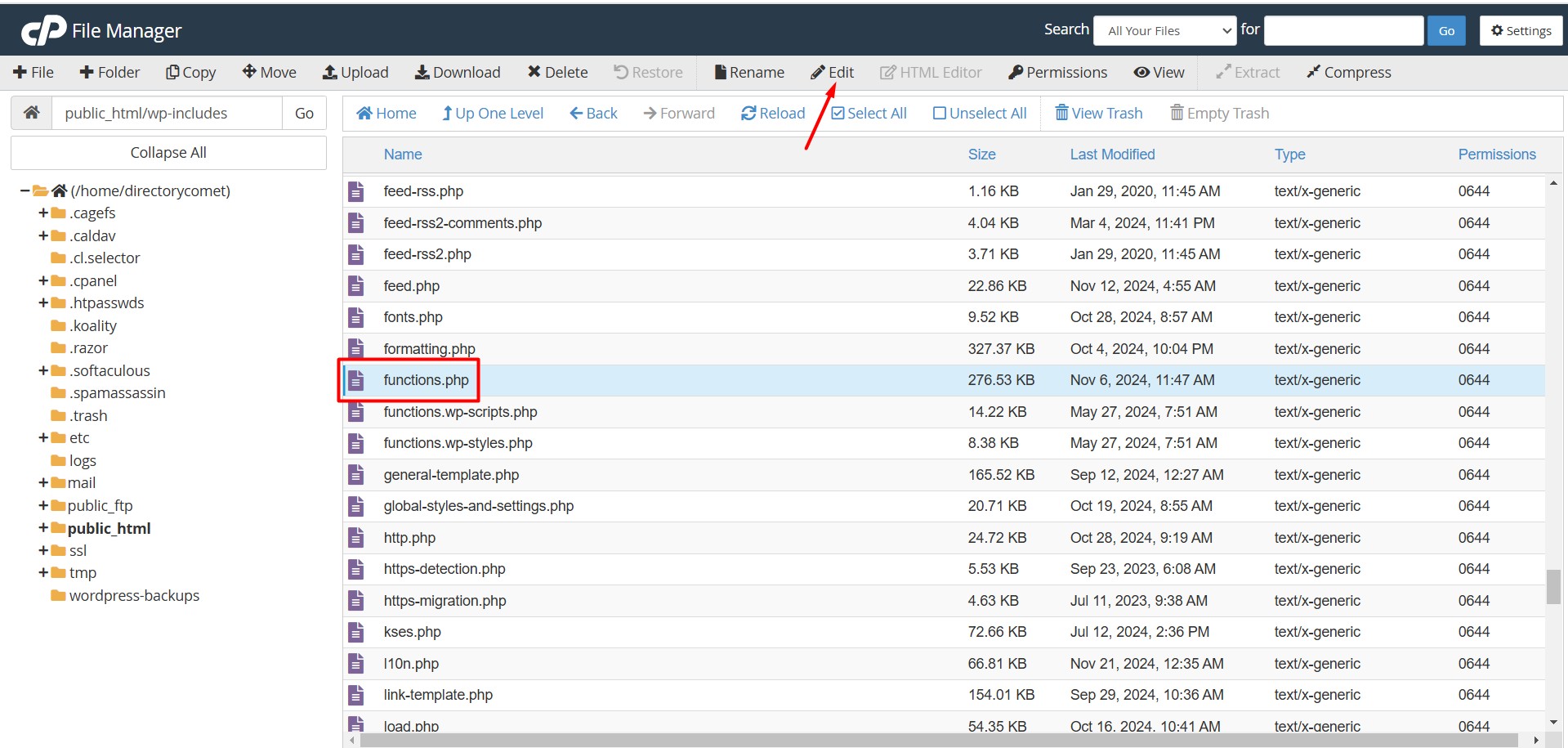Go Back in file browser
This screenshot has width=1568, height=748.
(x=593, y=113)
